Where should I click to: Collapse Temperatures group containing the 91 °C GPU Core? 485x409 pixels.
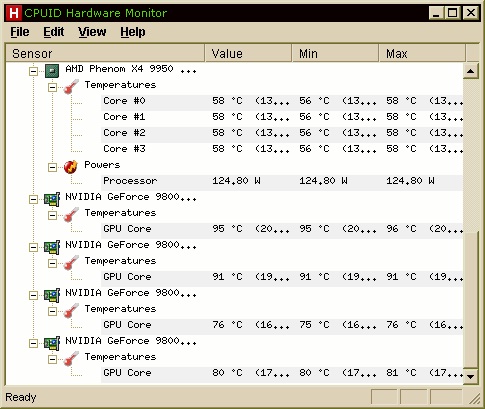tap(52, 263)
